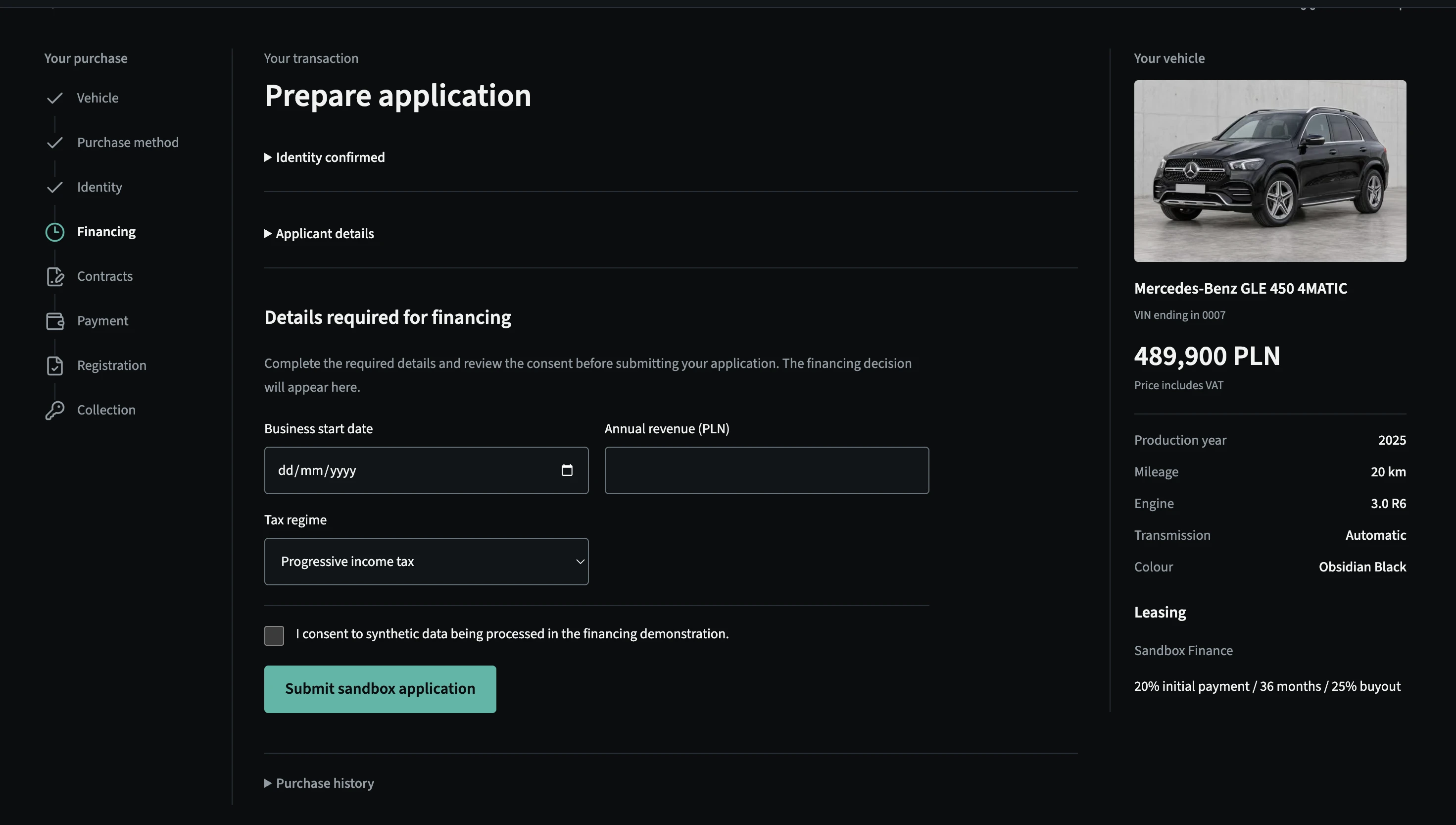Submit sandbox application
The width and height of the screenshot is (1456, 825).
(380, 689)
